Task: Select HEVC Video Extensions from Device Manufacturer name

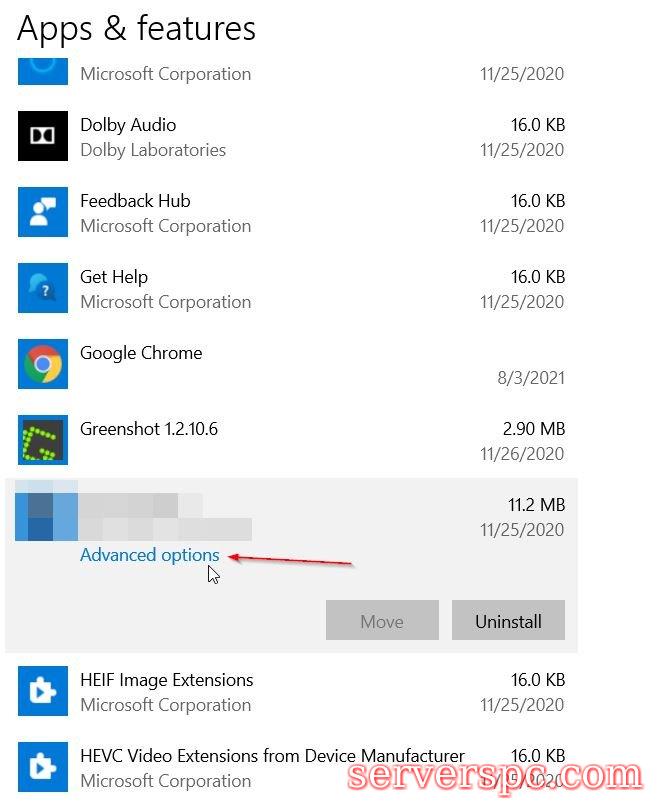Action: (x=272, y=756)
